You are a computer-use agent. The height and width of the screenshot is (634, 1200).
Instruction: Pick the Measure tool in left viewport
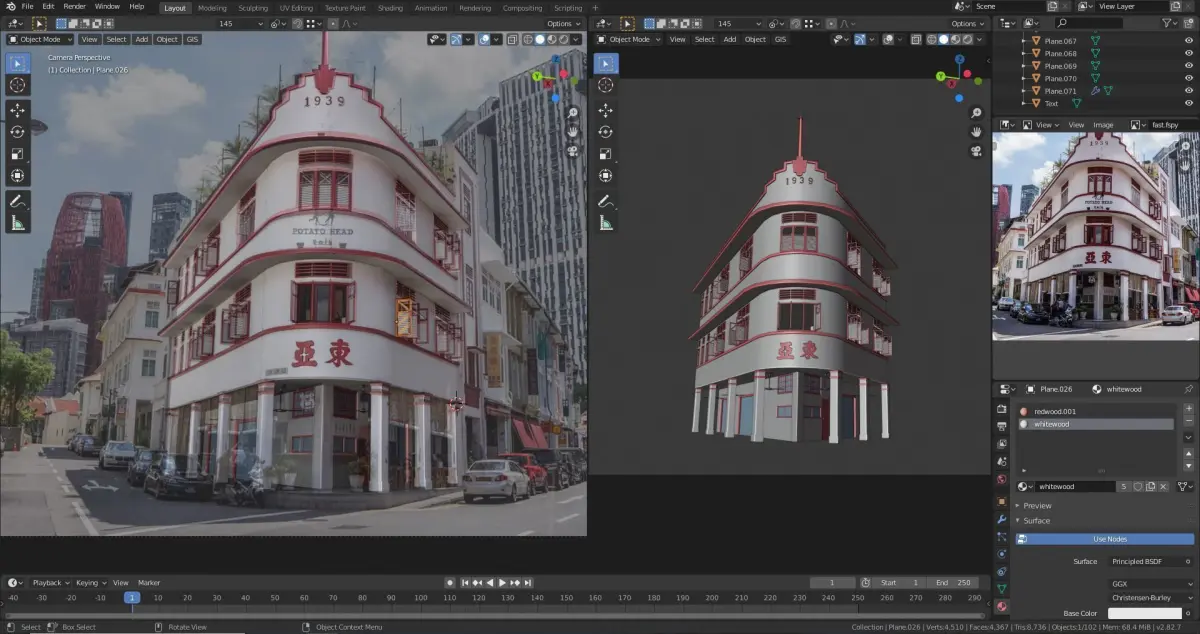coord(17,223)
